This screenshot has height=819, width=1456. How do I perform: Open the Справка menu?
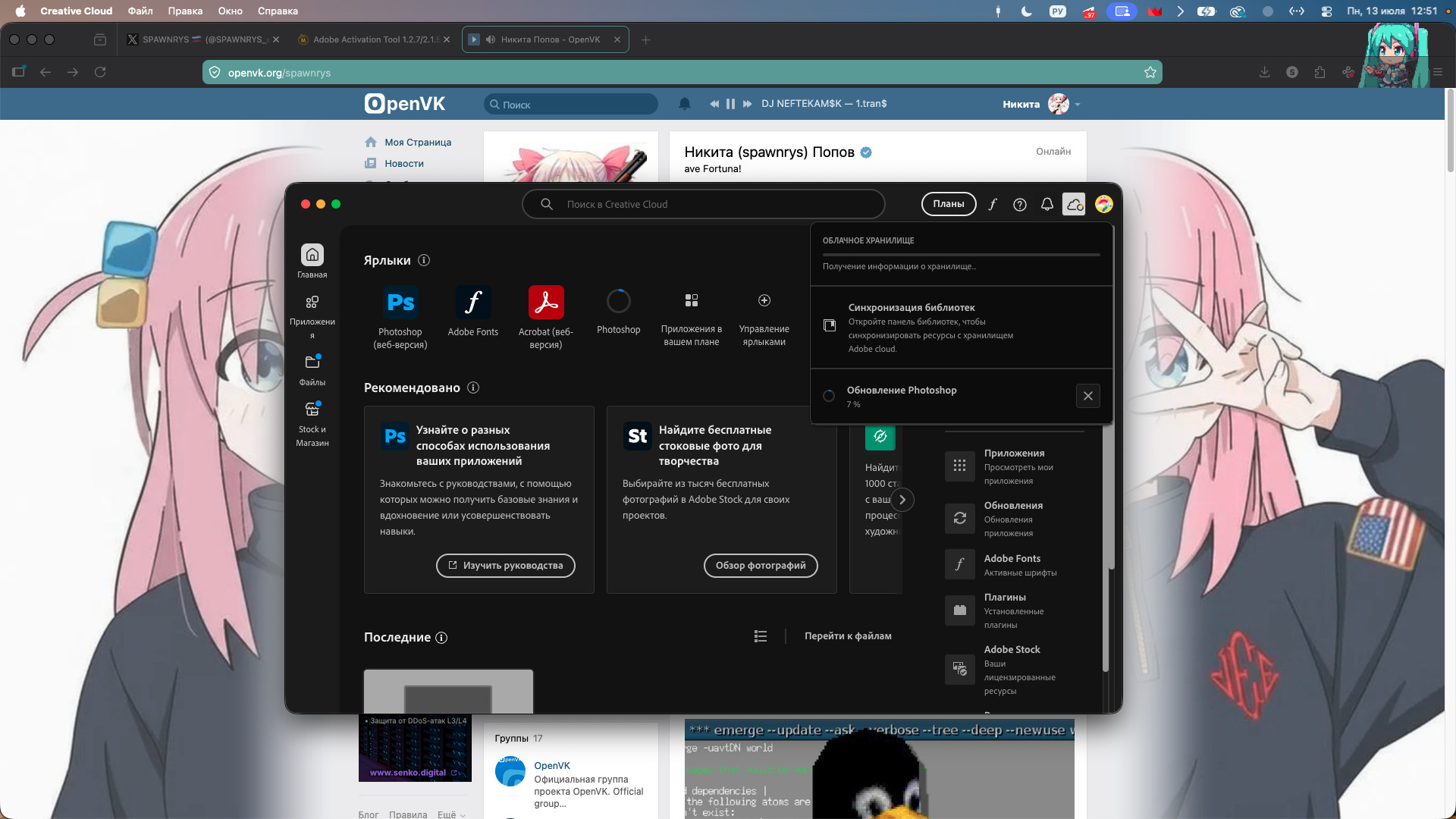[278, 11]
